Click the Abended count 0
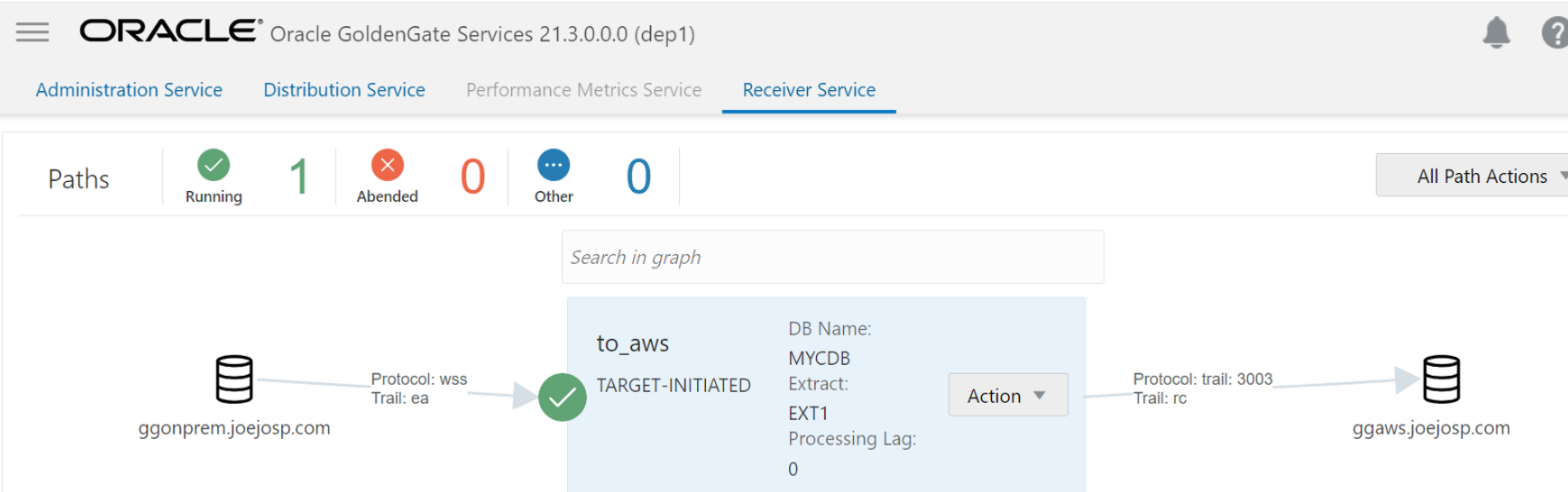This screenshot has height=492, width=1568. [x=472, y=177]
